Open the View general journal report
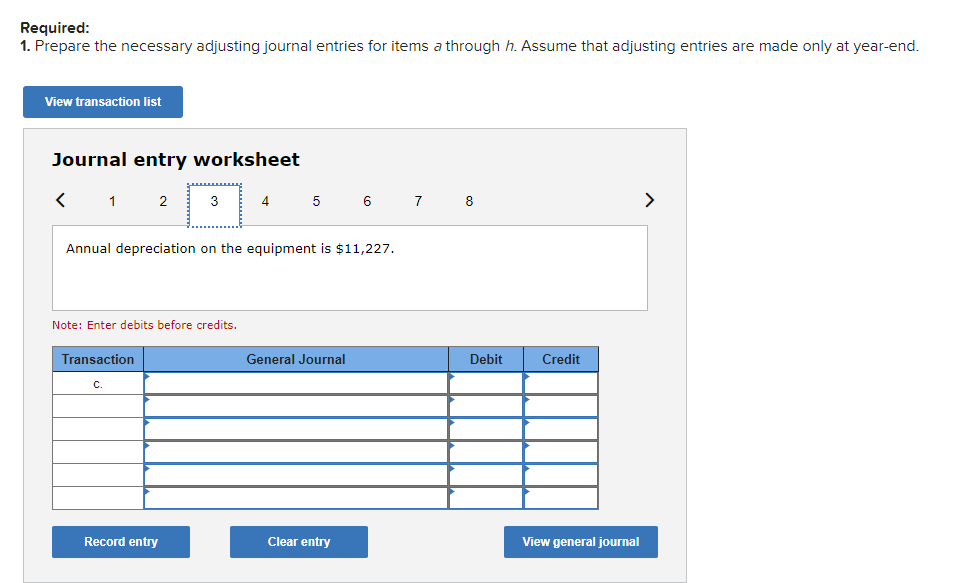962x583 pixels. click(x=580, y=541)
